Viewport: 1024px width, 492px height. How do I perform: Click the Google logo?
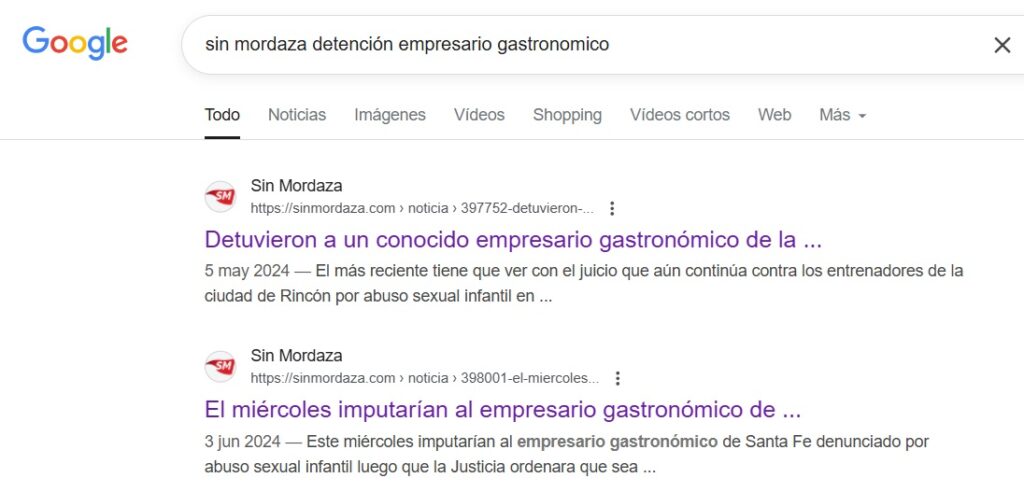click(75, 43)
